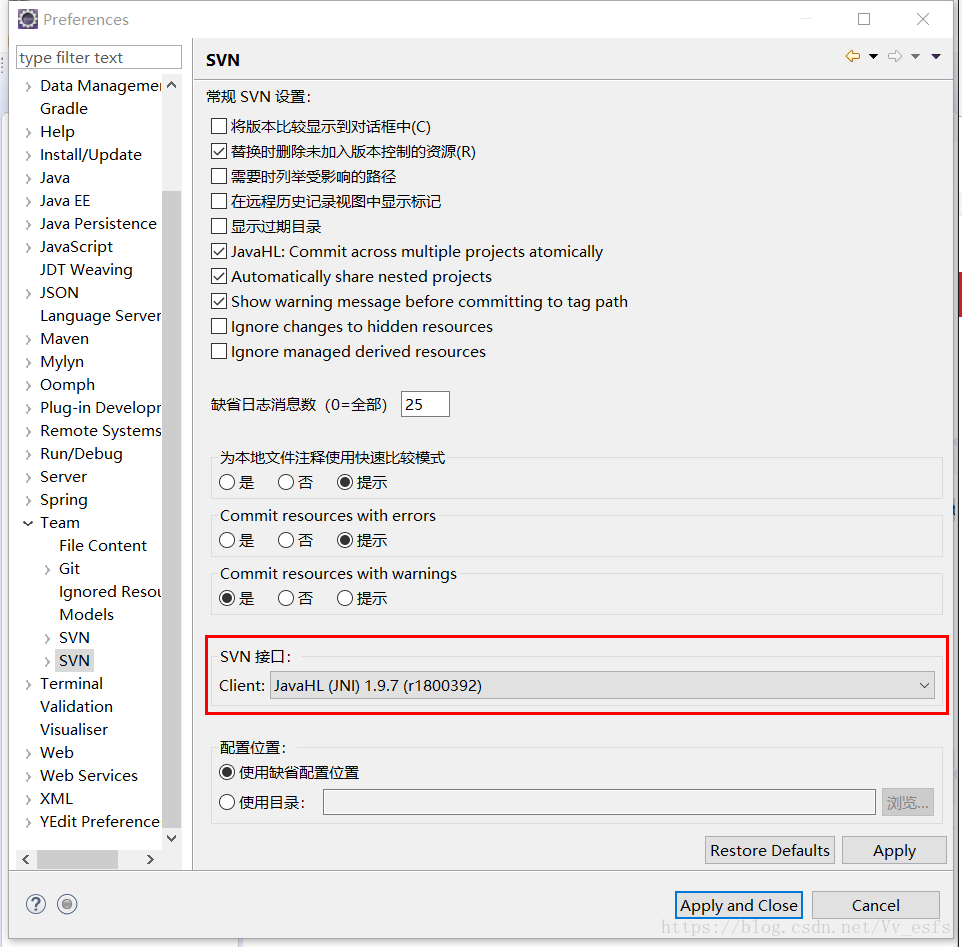Select Terminal preferences page
This screenshot has width=962, height=947.
71,683
